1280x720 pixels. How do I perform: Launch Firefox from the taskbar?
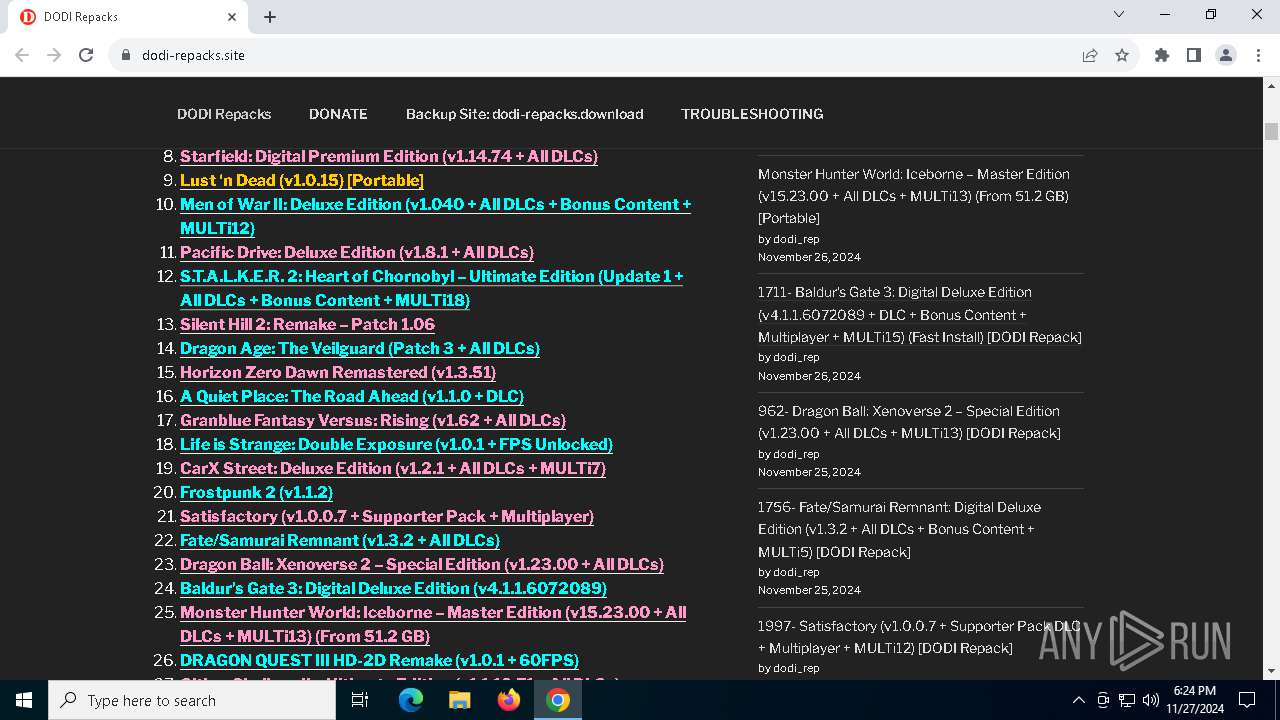tap(509, 700)
